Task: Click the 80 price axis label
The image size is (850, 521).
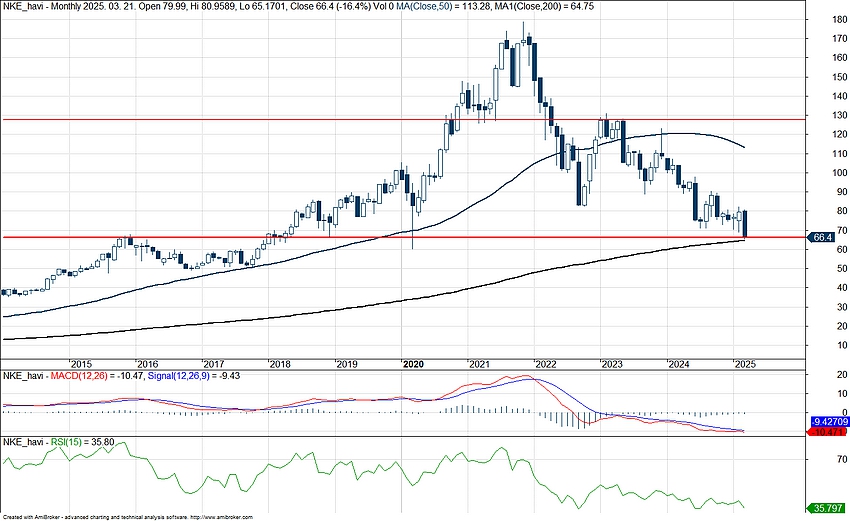Action: (842, 211)
